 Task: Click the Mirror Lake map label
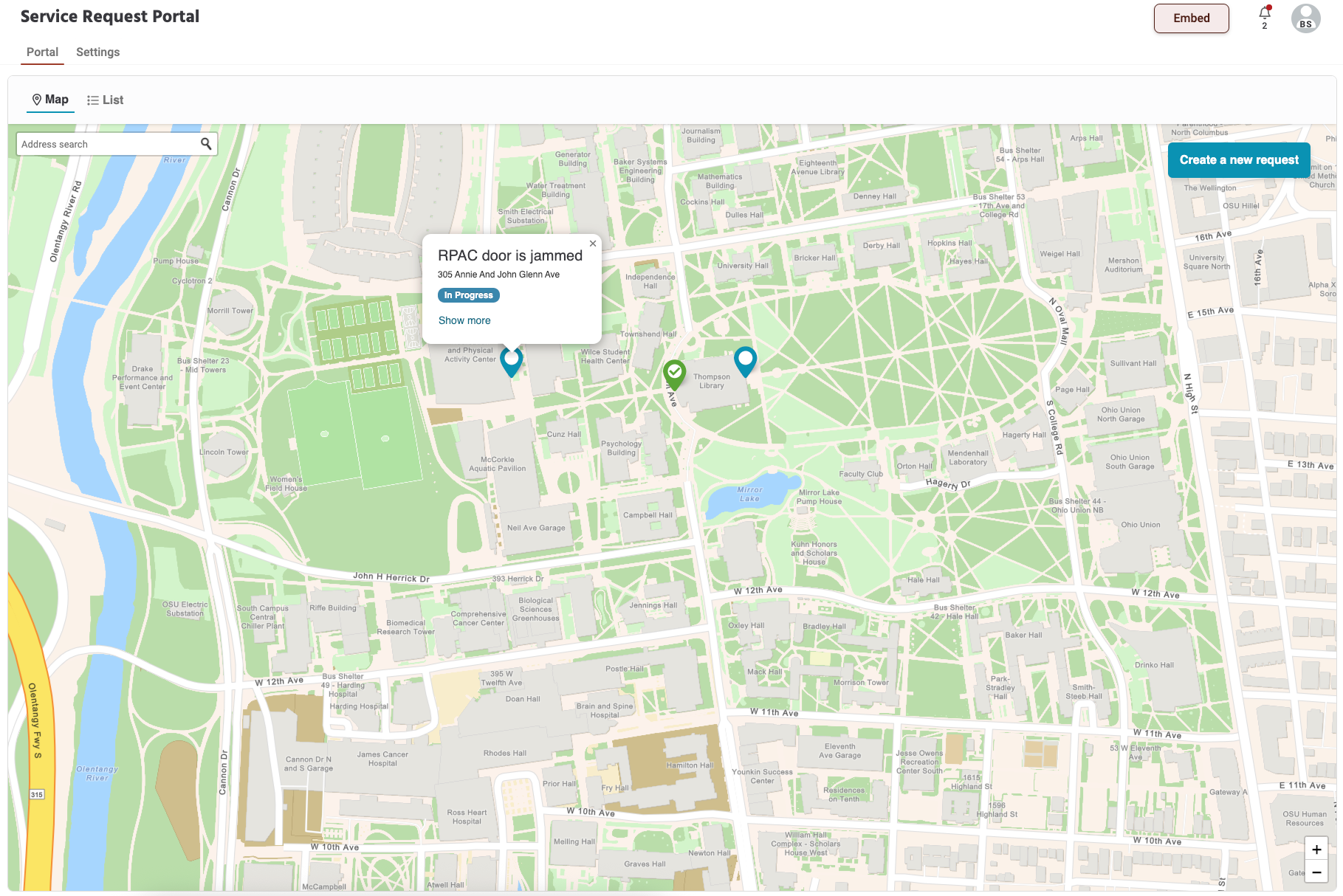pyautogui.click(x=749, y=494)
